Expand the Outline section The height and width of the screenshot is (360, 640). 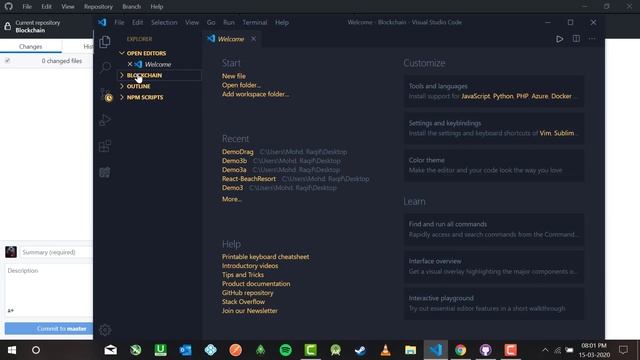click(160, 86)
